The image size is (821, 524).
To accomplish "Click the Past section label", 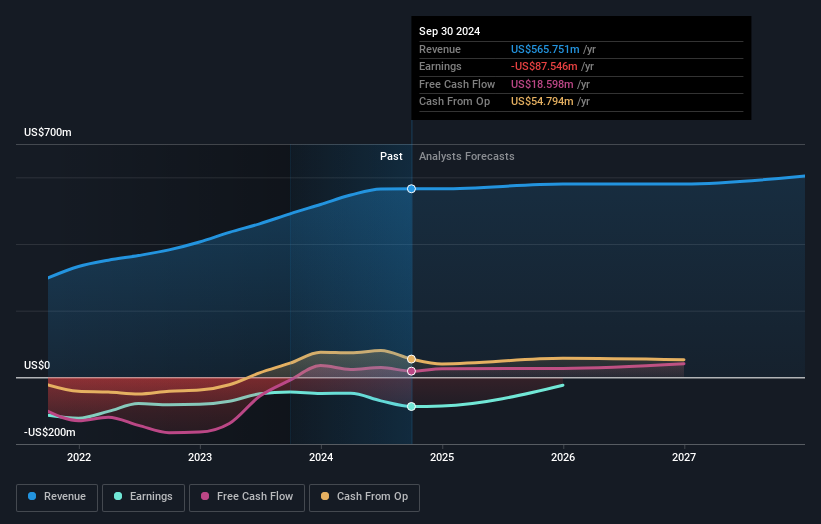I will click(391, 157).
